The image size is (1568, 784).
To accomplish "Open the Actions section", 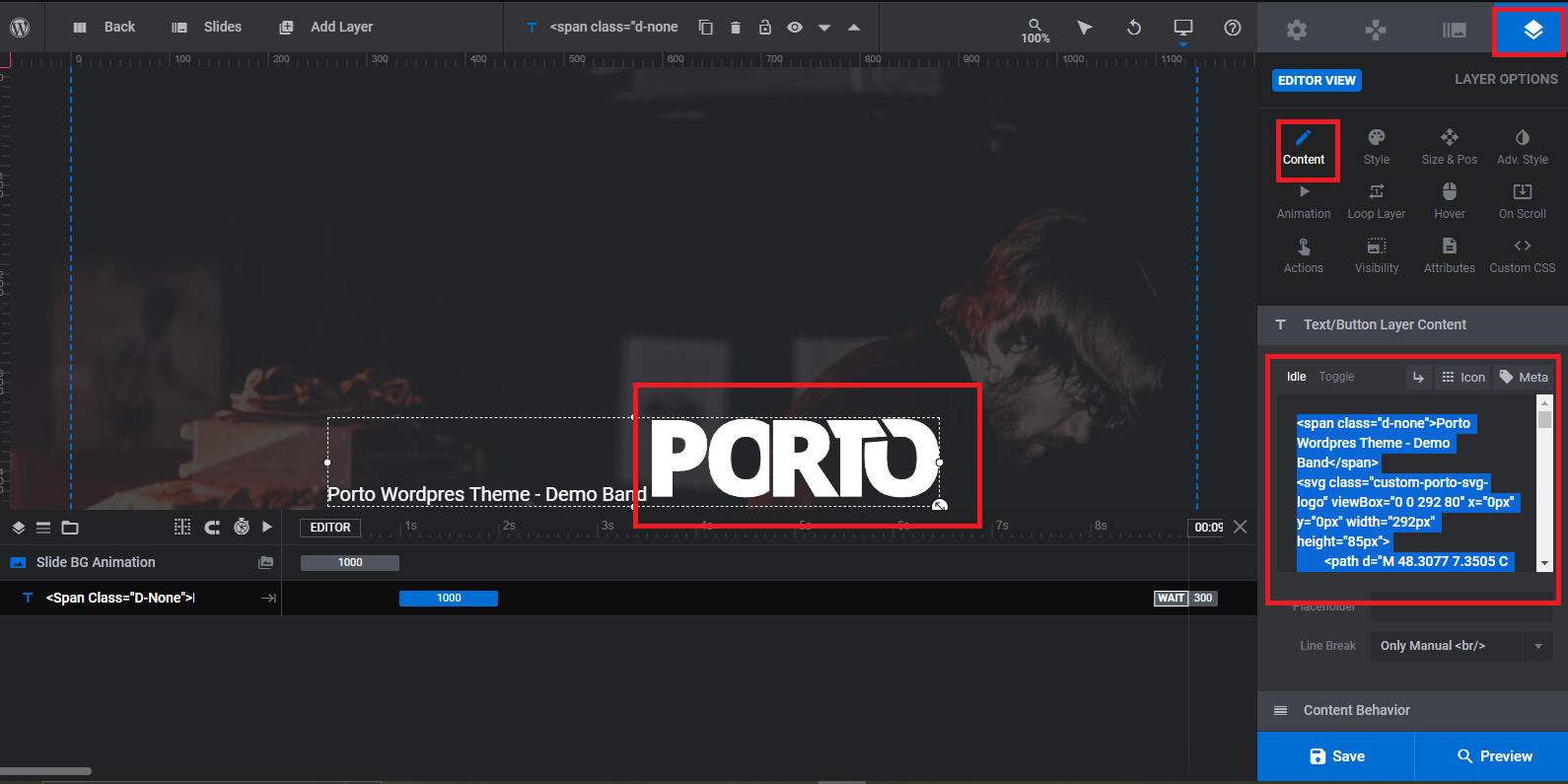I will click(1304, 256).
